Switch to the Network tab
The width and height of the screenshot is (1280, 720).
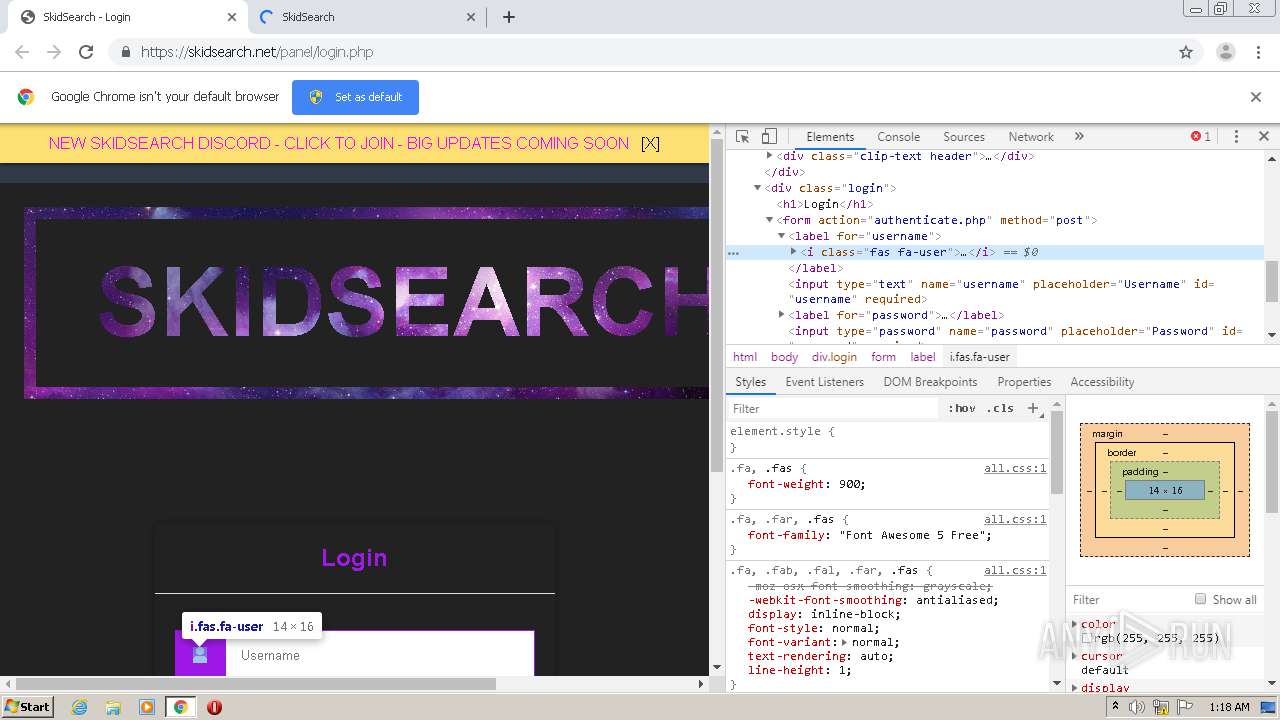1031,137
